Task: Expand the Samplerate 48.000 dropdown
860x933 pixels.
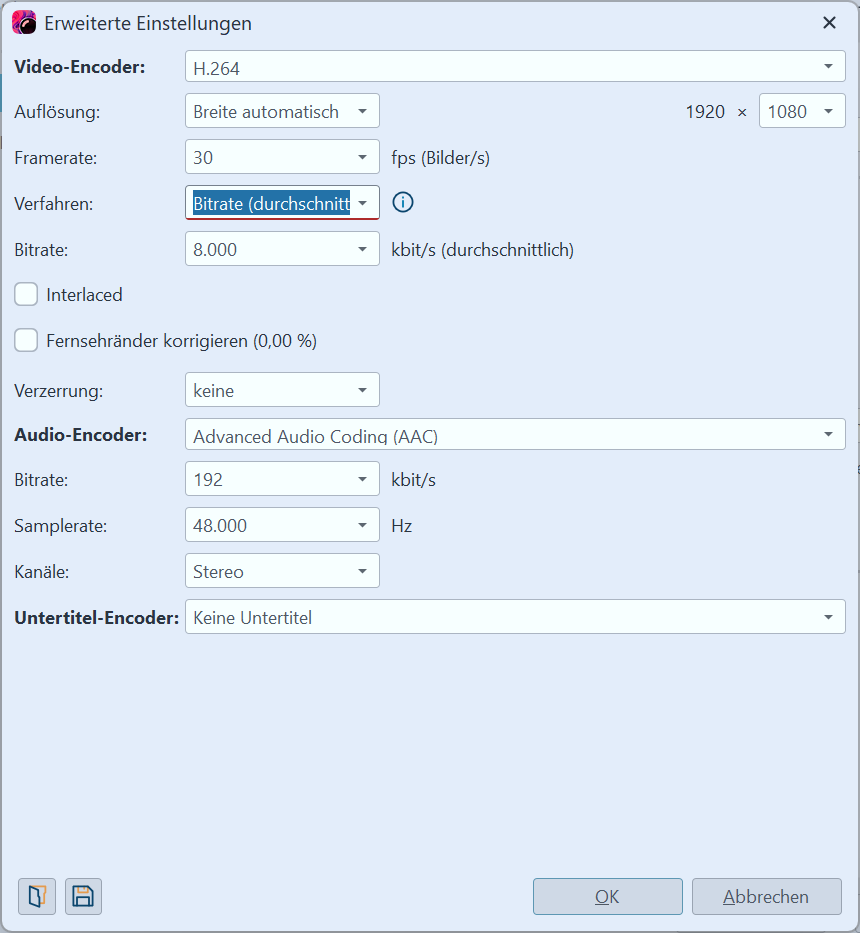Action: pyautogui.click(x=282, y=525)
